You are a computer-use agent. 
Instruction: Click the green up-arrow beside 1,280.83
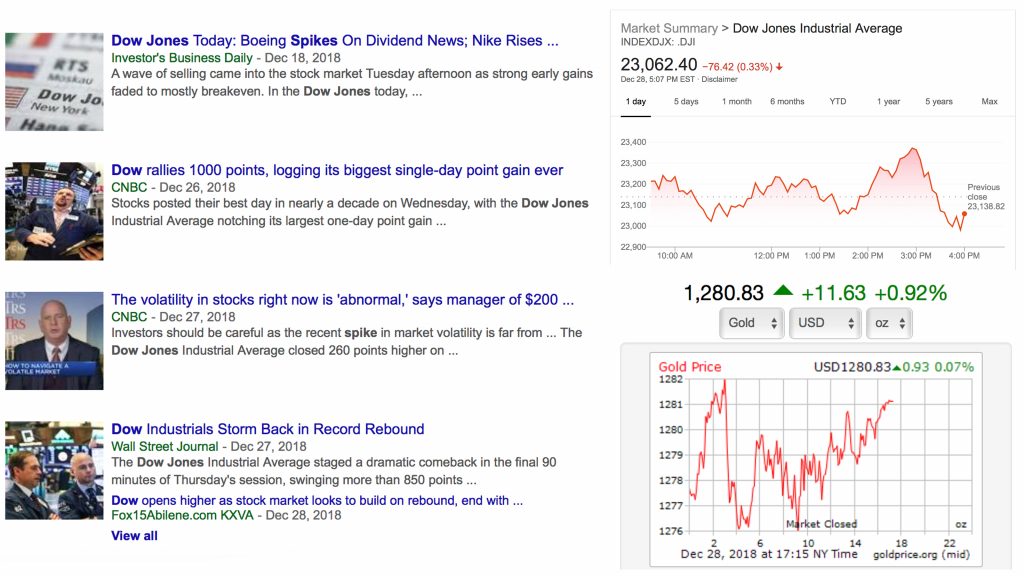pyautogui.click(x=783, y=292)
